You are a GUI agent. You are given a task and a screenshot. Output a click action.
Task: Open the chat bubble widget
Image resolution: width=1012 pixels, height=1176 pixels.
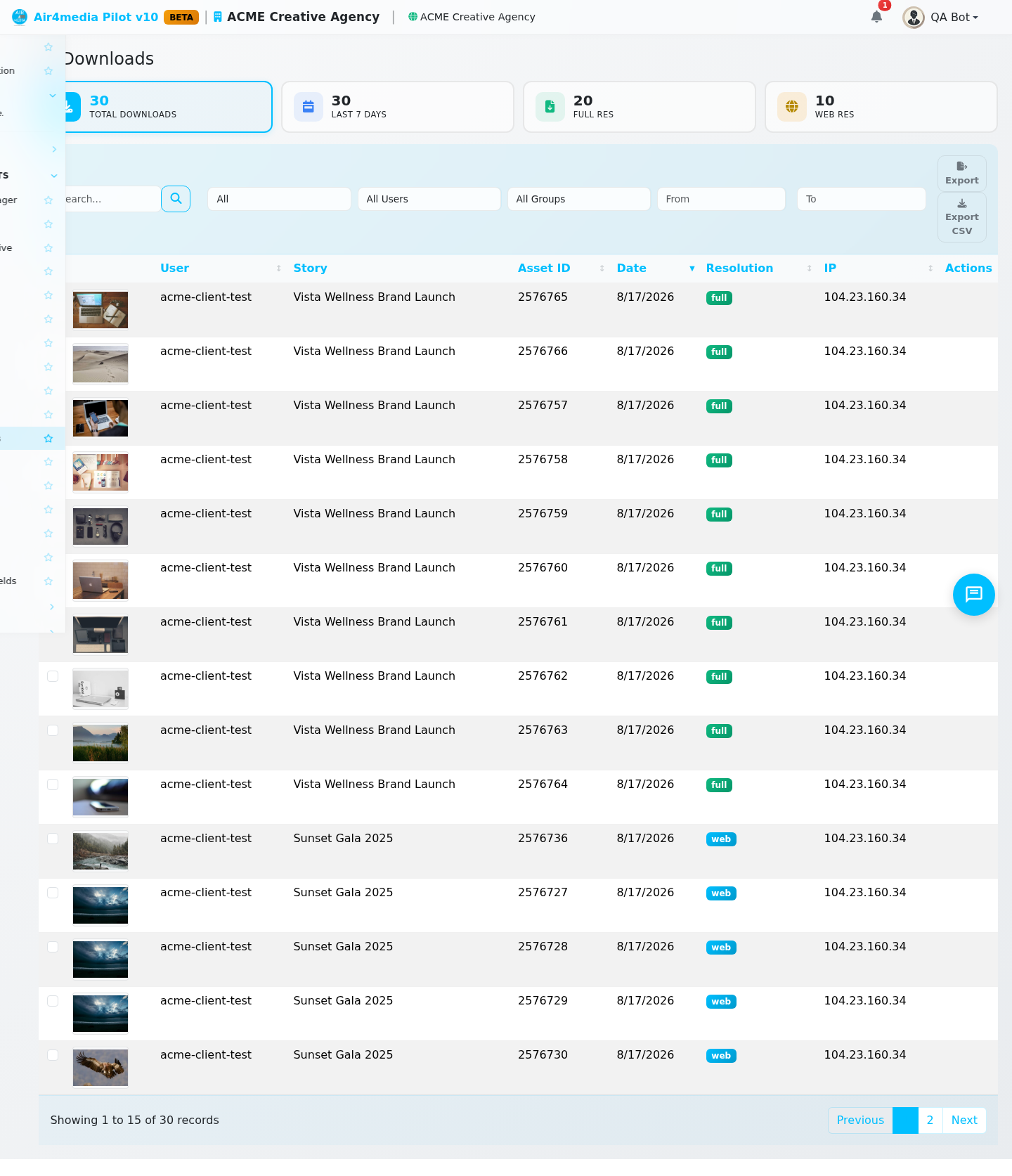coord(974,595)
